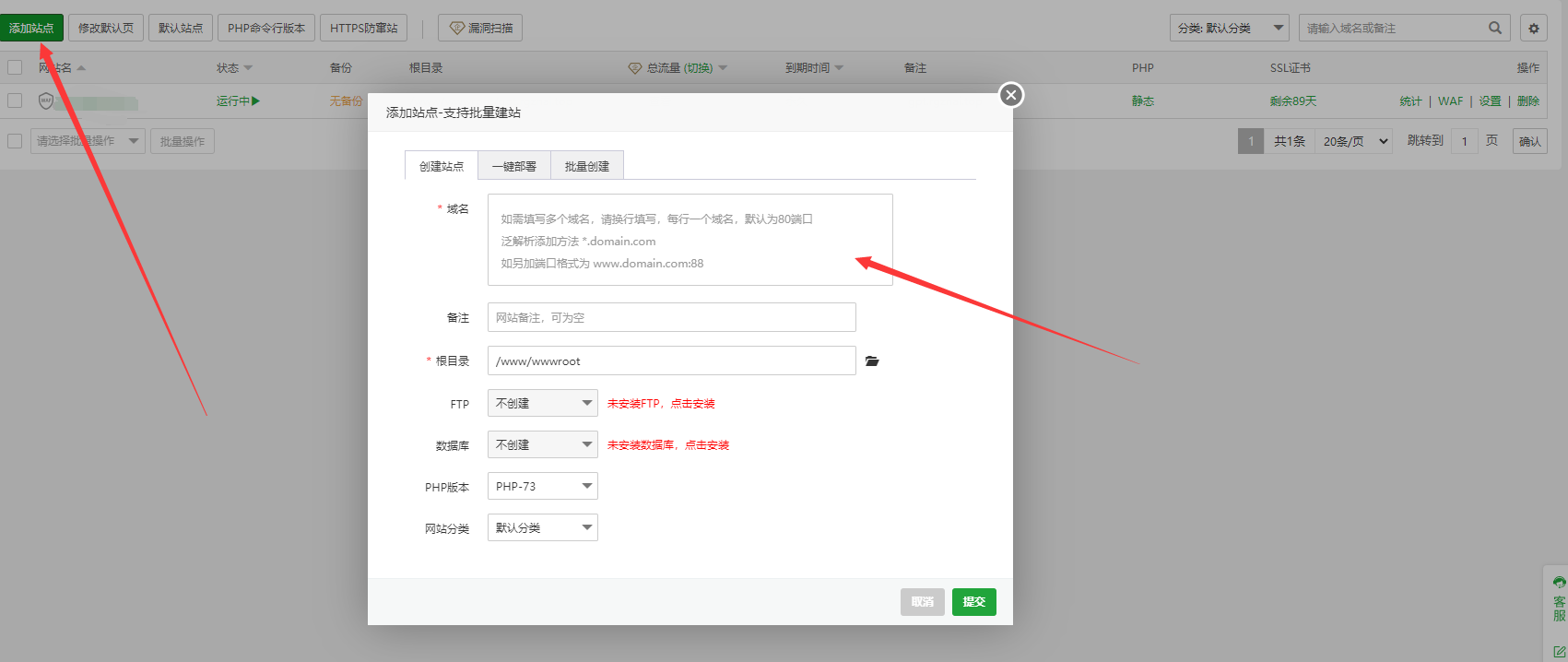
Task: Click the green 提交 button
Action: [974, 602]
